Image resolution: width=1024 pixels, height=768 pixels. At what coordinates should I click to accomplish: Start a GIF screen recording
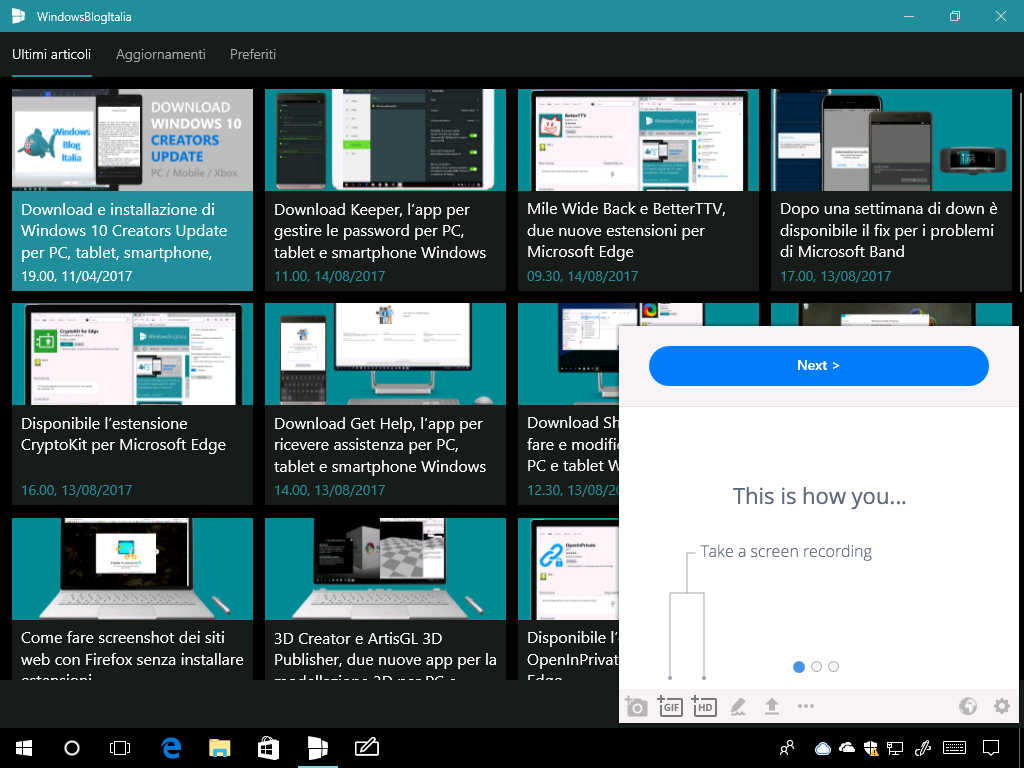[x=670, y=706]
